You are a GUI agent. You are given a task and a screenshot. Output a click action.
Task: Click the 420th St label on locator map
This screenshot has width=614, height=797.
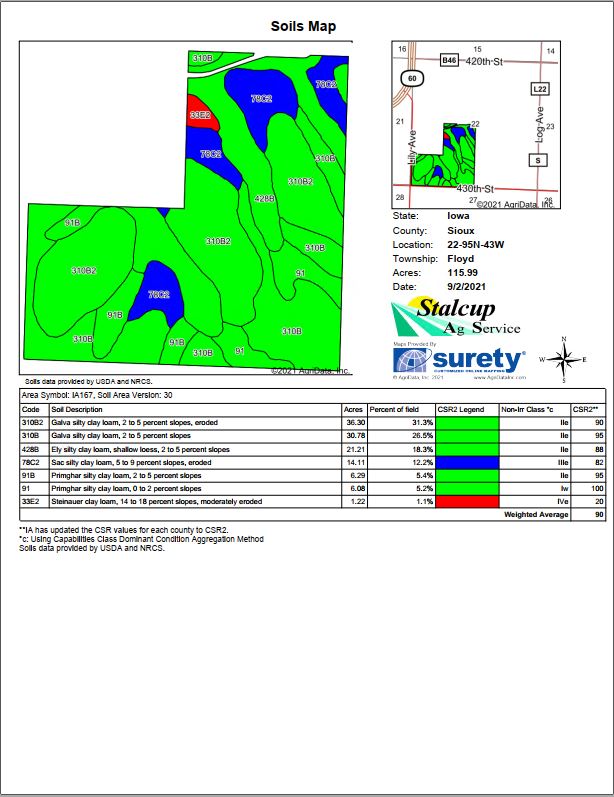click(484, 62)
